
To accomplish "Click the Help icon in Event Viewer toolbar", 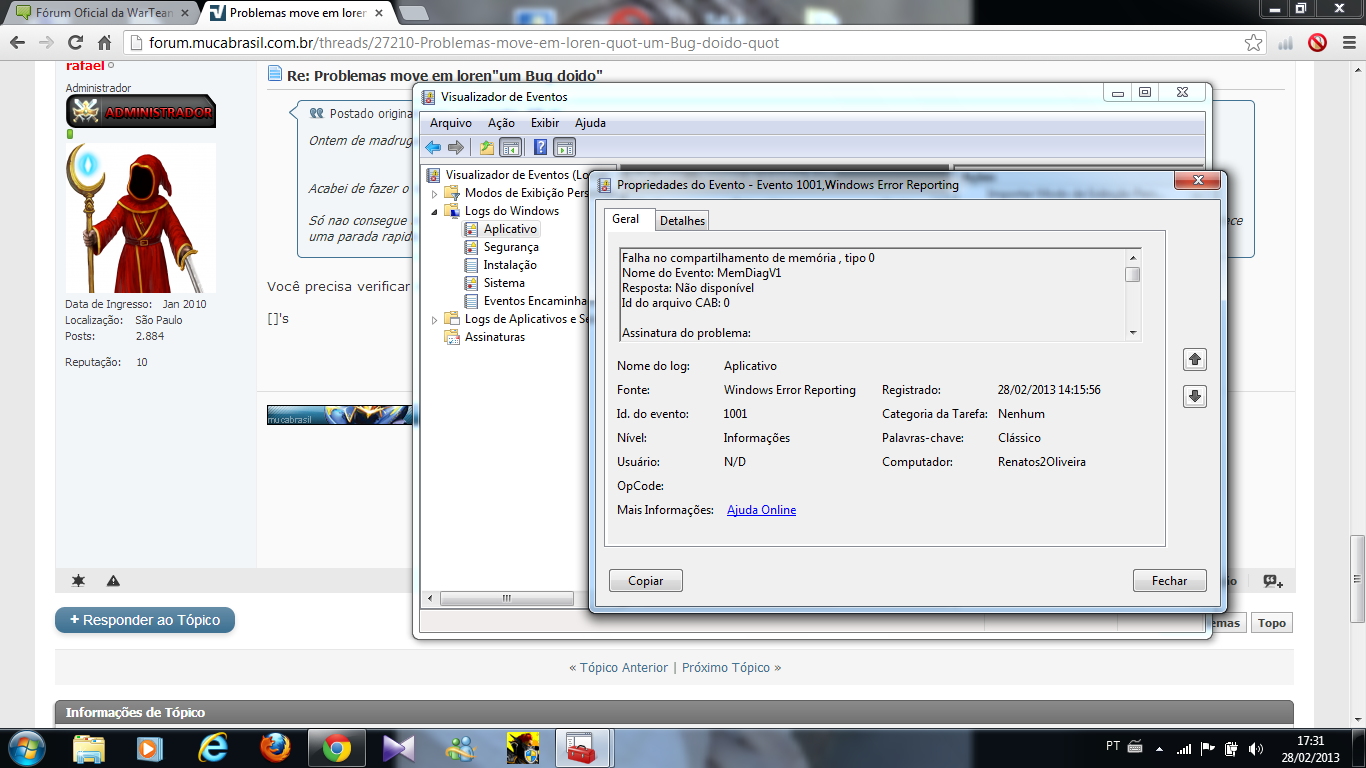I will (540, 148).
